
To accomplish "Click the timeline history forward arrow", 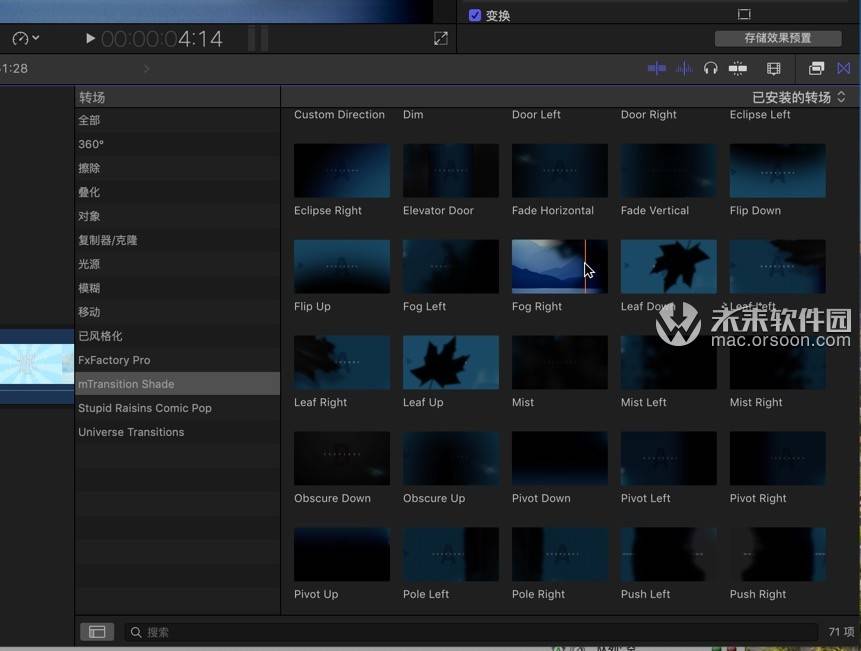I will click(x=147, y=68).
